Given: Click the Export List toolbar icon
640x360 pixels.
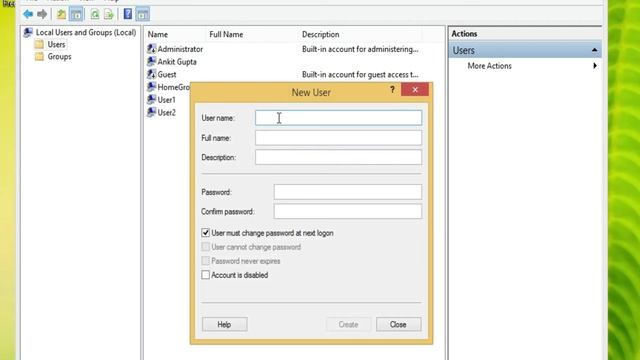Looking at the screenshot, I should point(109,14).
